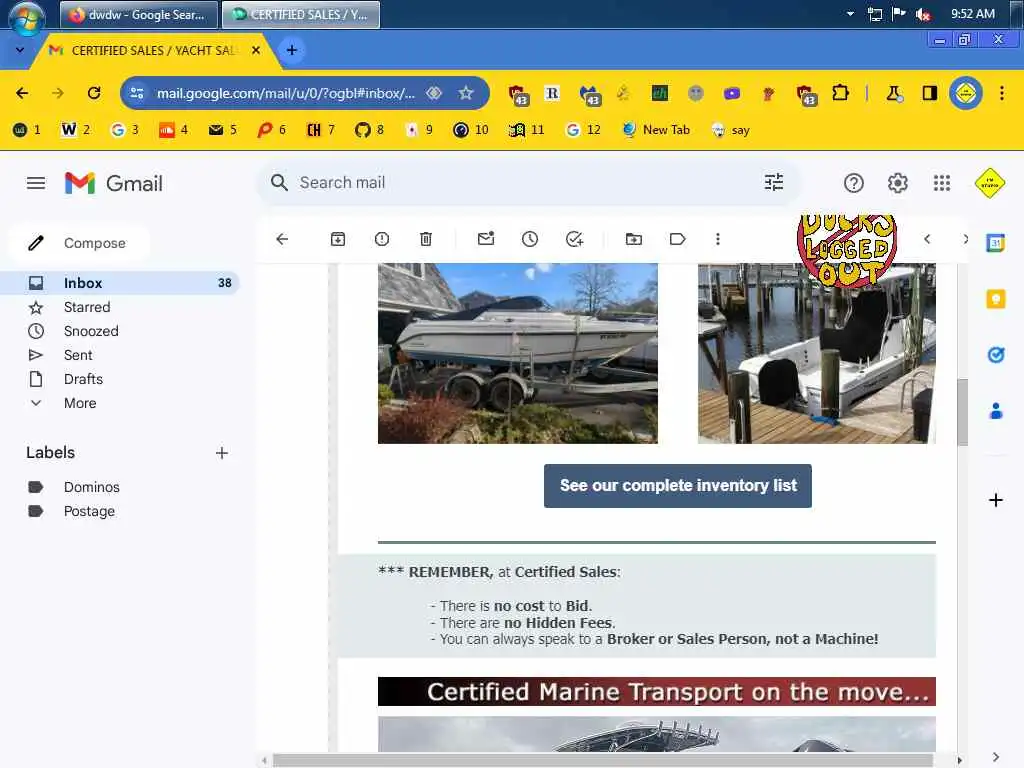Reload the page

[94, 93]
